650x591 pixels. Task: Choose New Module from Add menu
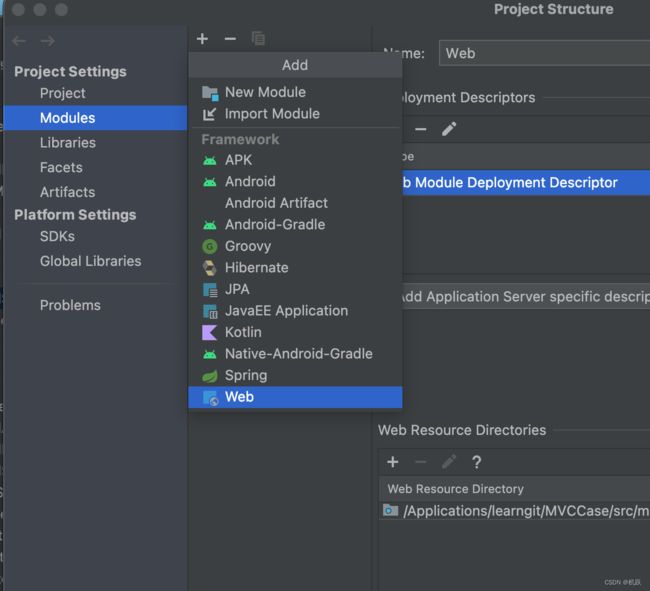(x=295, y=92)
